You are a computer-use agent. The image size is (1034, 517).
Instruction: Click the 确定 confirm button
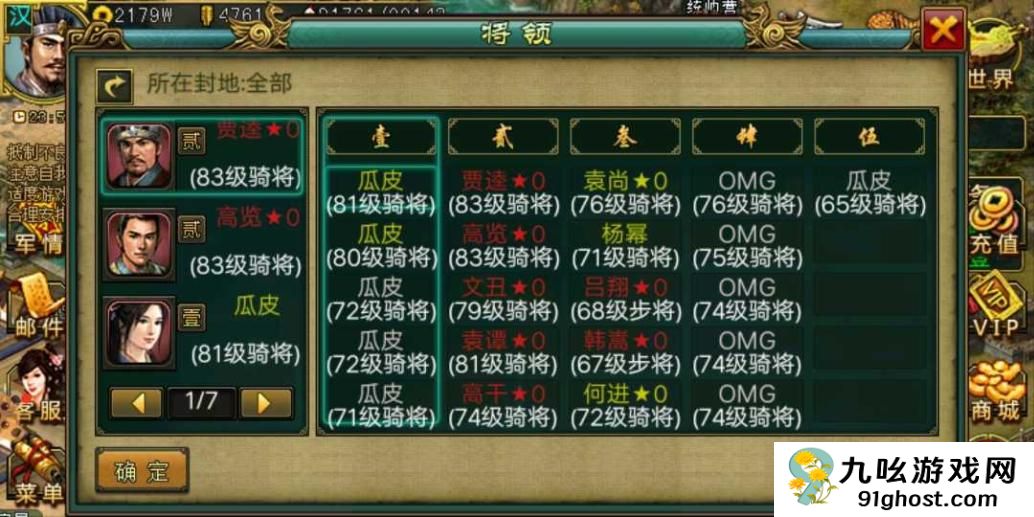[x=142, y=470]
